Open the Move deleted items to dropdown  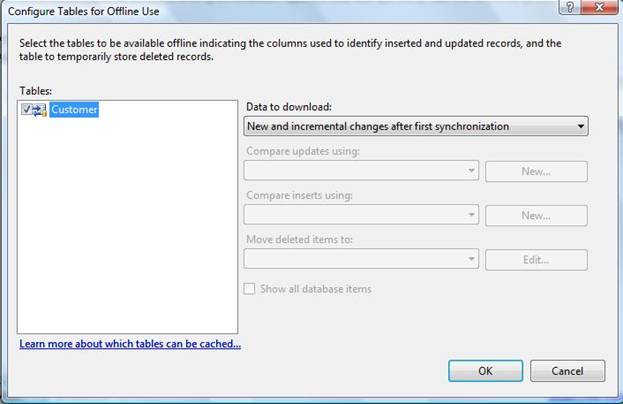[361, 259]
